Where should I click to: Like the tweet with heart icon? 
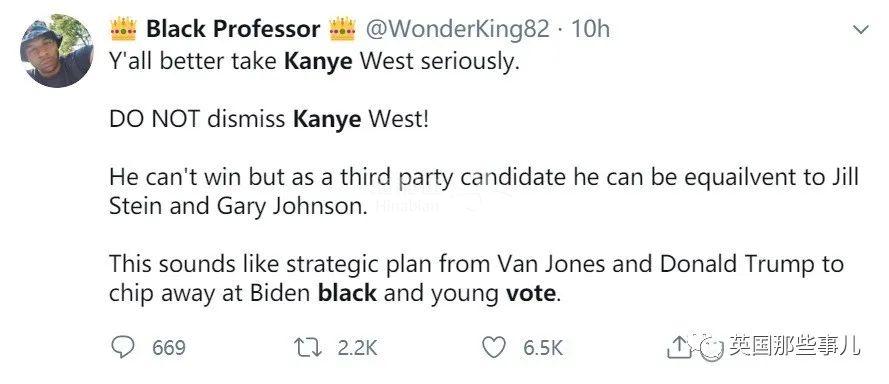493,347
